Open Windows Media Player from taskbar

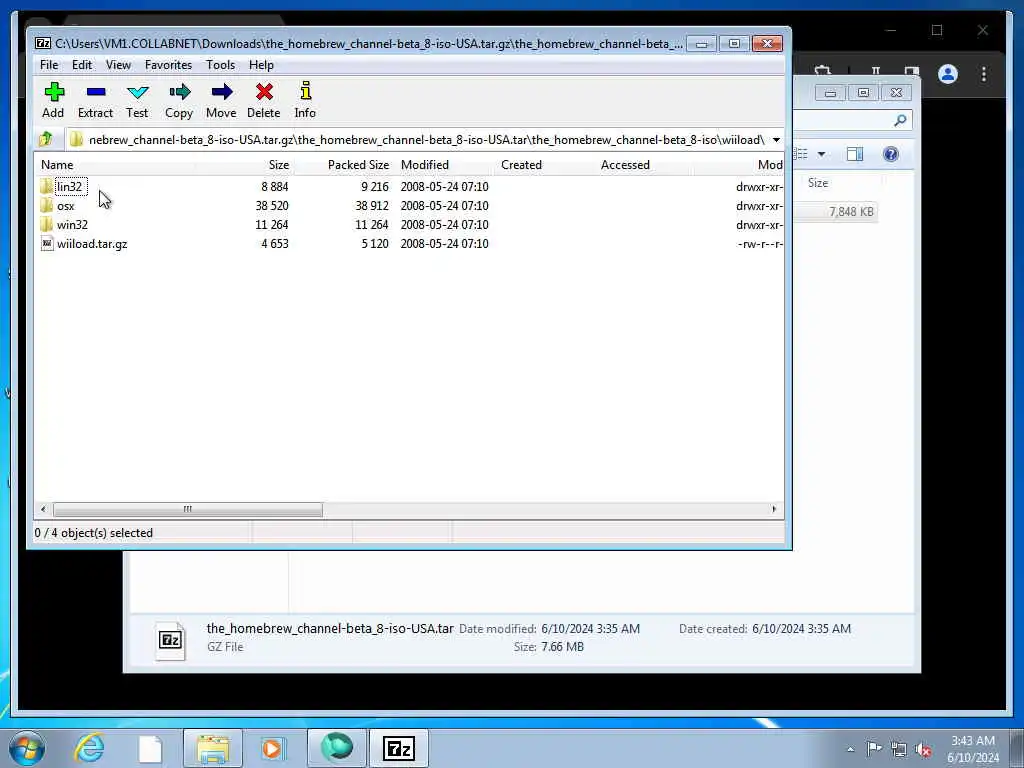click(x=272, y=748)
